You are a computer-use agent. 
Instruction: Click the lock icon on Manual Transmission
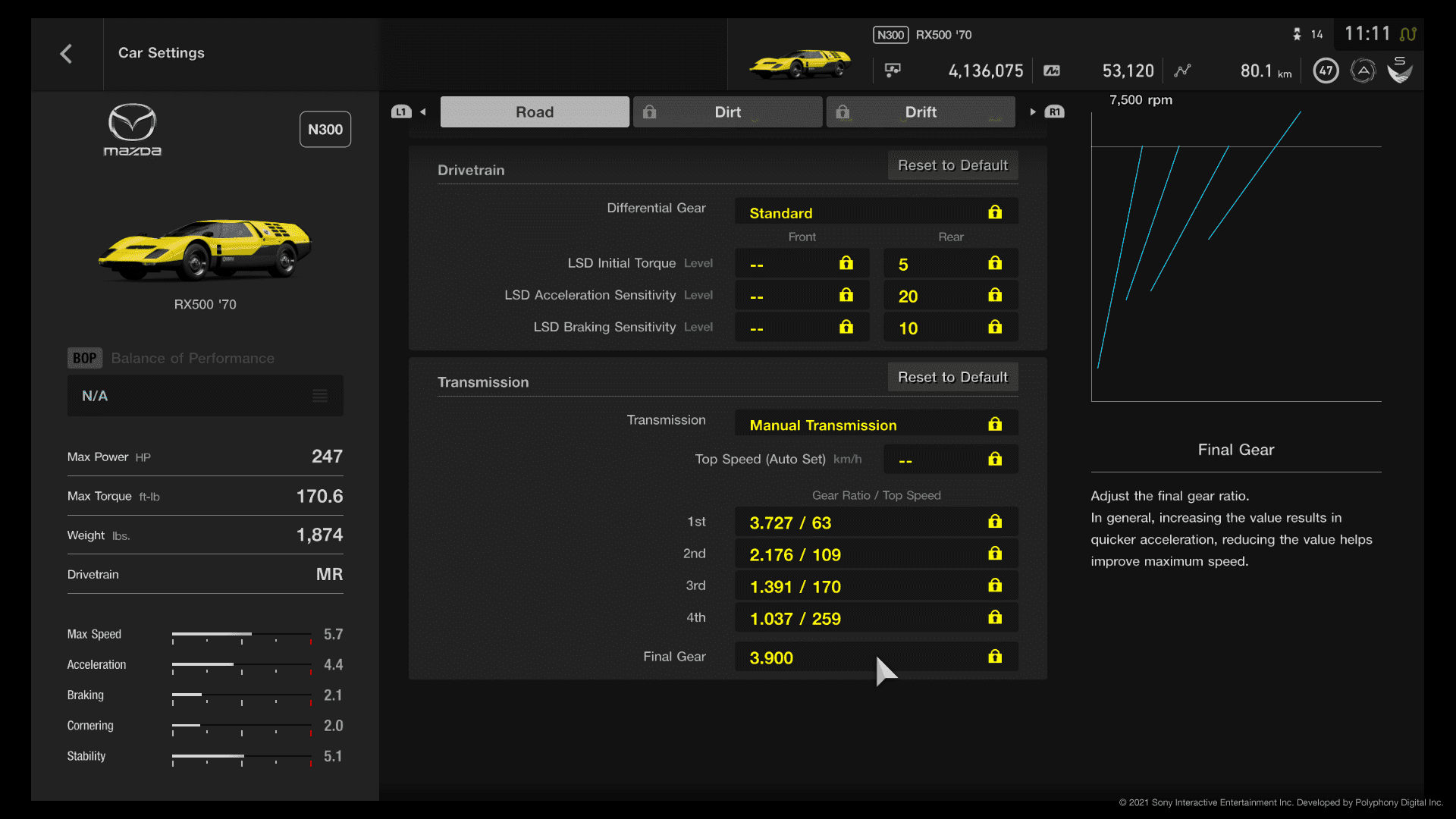[x=995, y=424]
